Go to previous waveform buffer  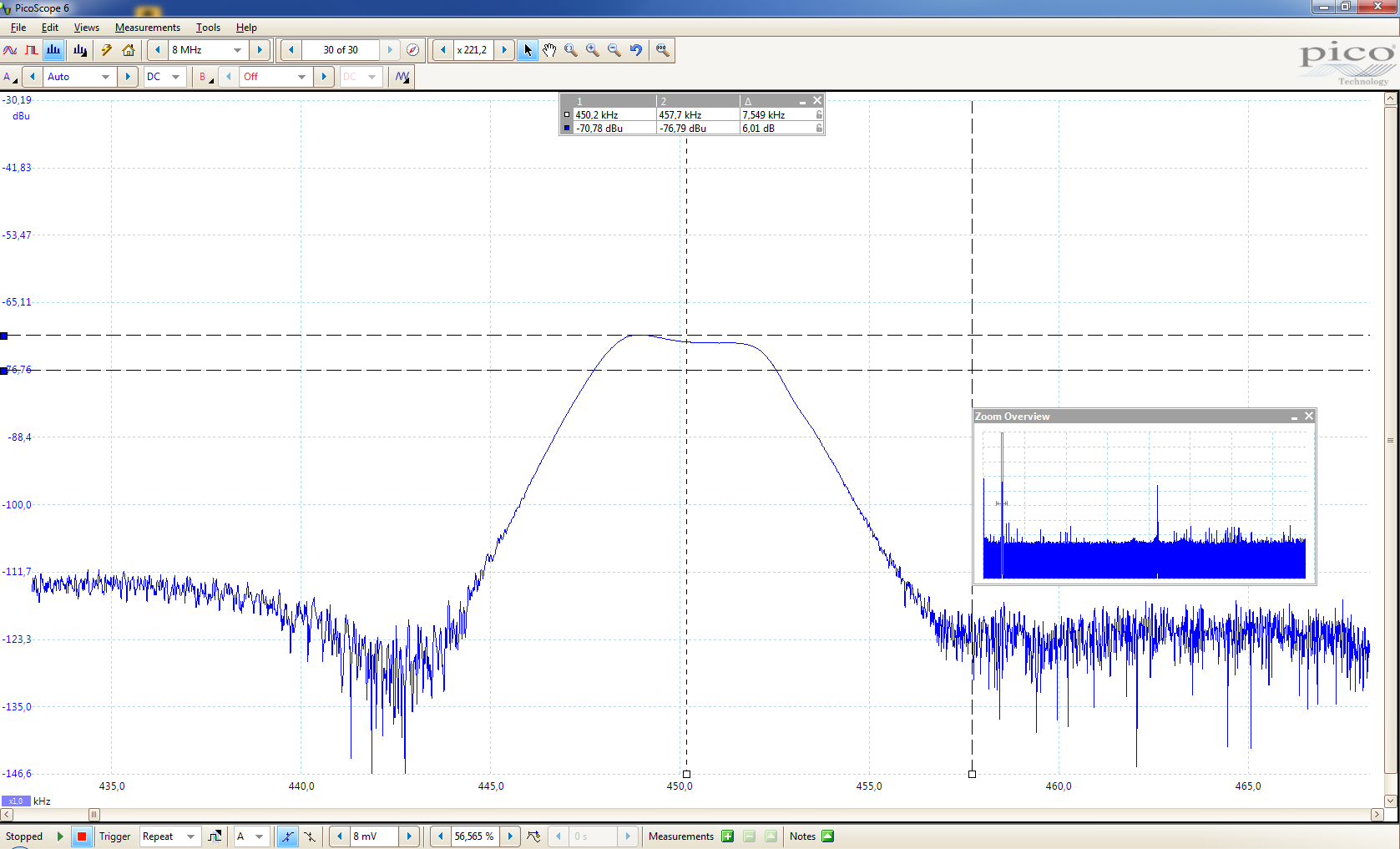click(x=291, y=50)
